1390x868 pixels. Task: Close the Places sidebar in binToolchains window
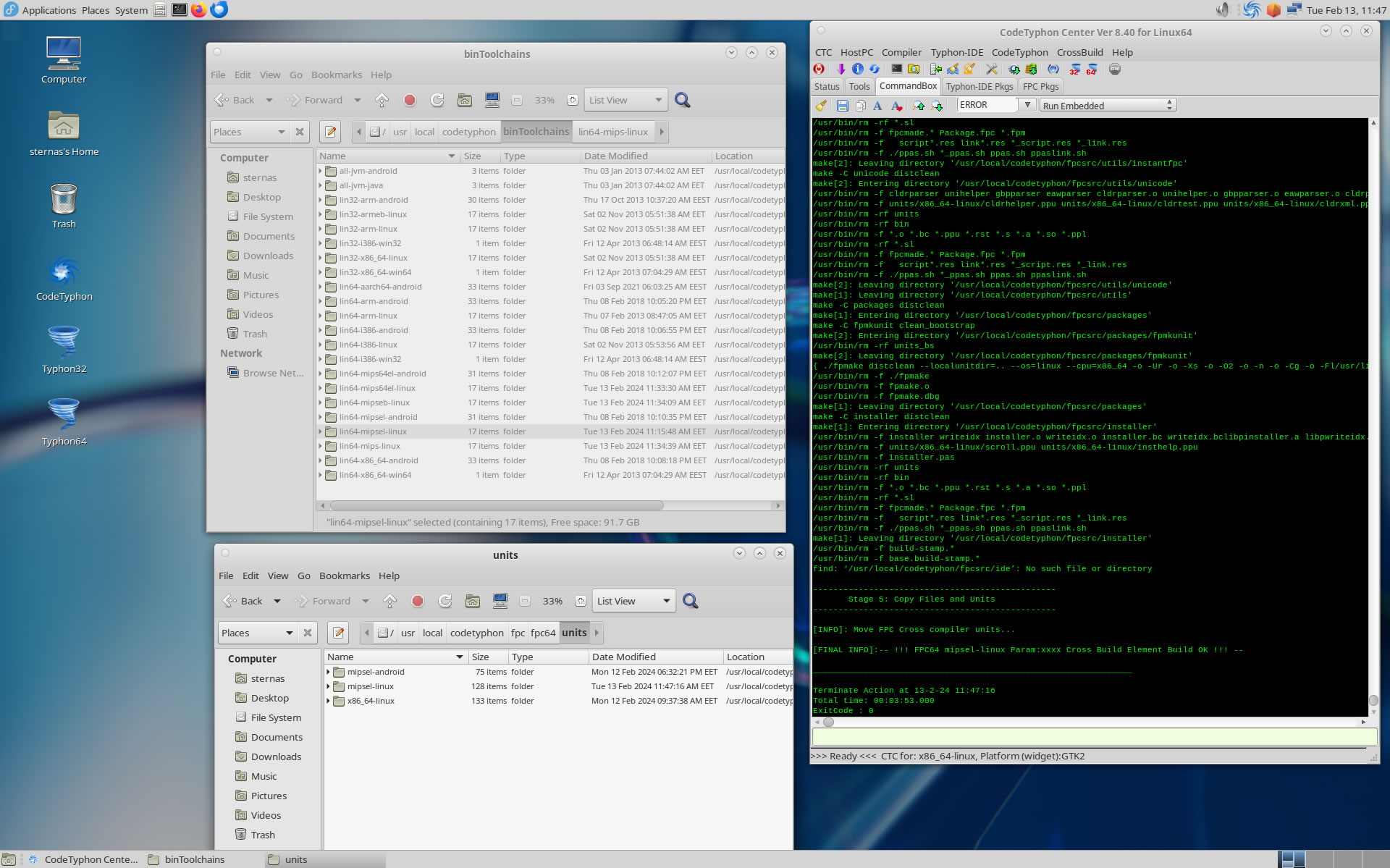(300, 132)
